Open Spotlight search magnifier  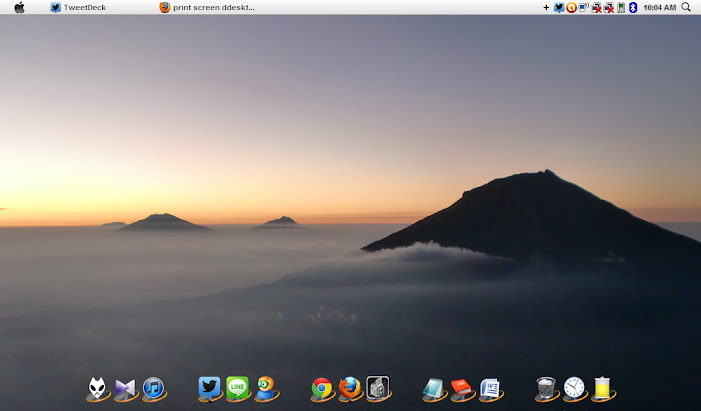pyautogui.click(x=686, y=7)
